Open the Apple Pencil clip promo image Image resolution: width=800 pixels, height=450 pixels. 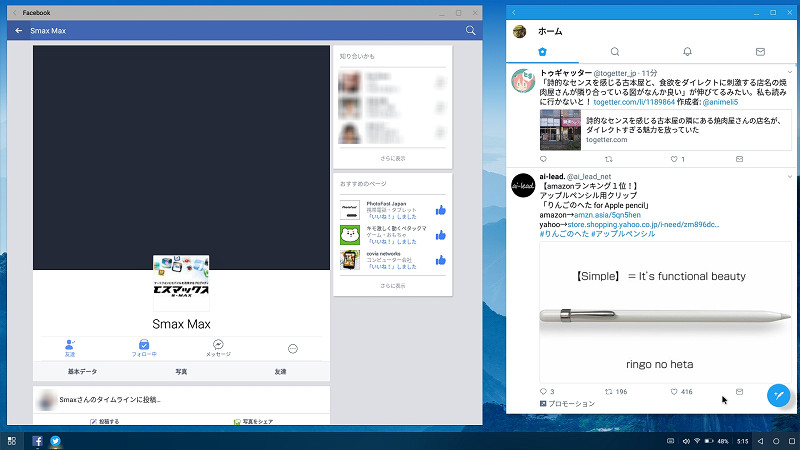coord(665,312)
